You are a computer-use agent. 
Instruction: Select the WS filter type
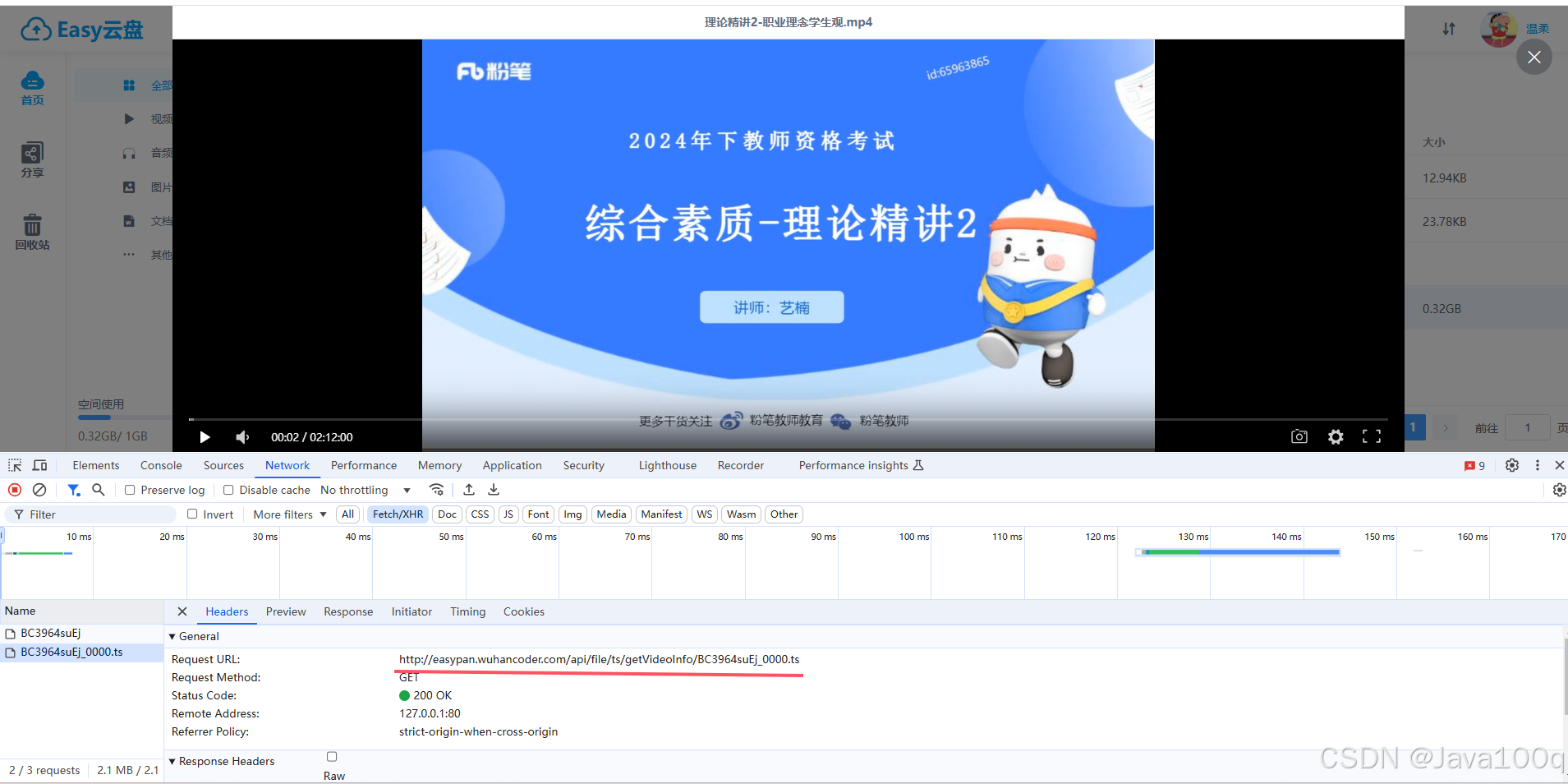coord(705,514)
